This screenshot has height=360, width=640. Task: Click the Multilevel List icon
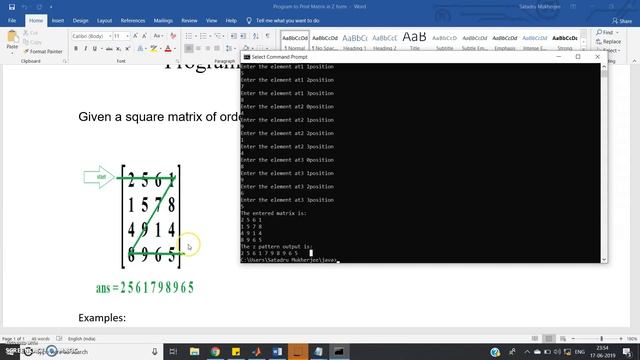tap(218, 36)
